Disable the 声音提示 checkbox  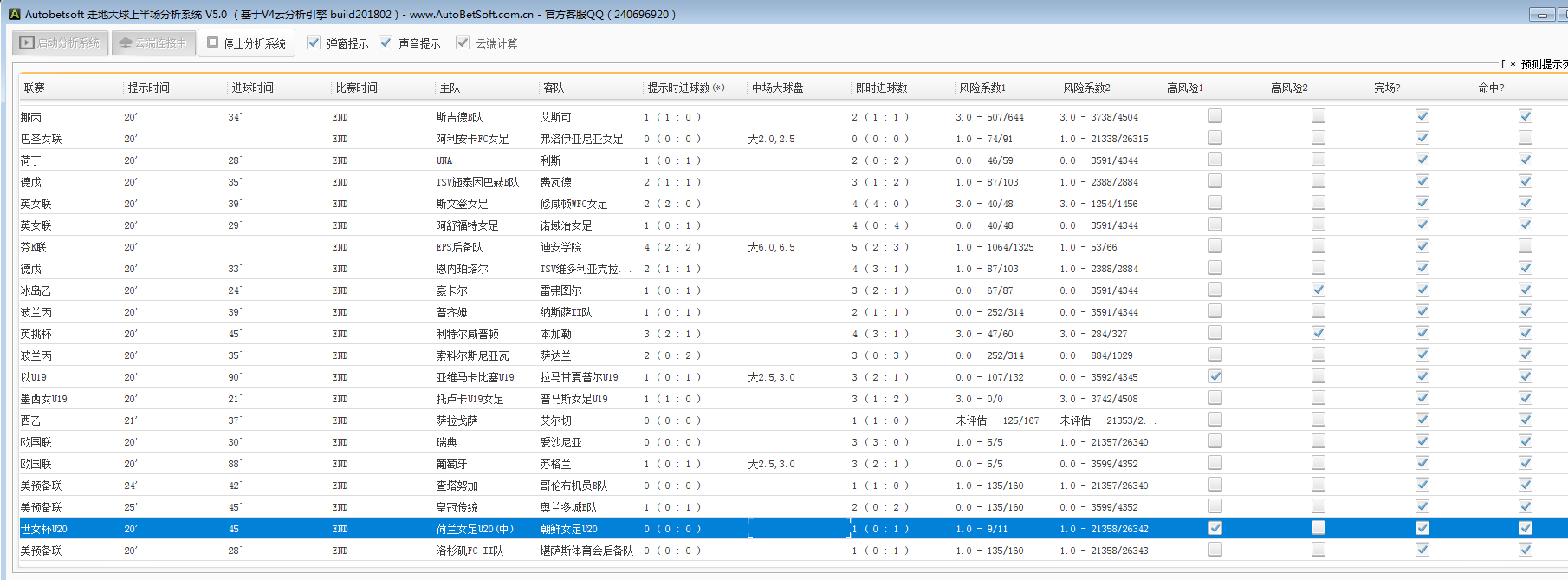pos(386,42)
